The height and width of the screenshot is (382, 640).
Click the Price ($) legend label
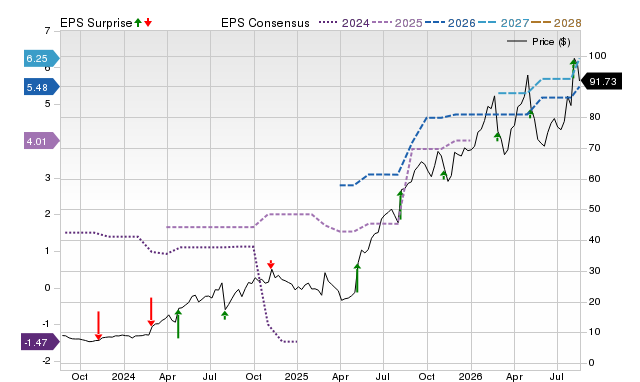click(x=551, y=42)
